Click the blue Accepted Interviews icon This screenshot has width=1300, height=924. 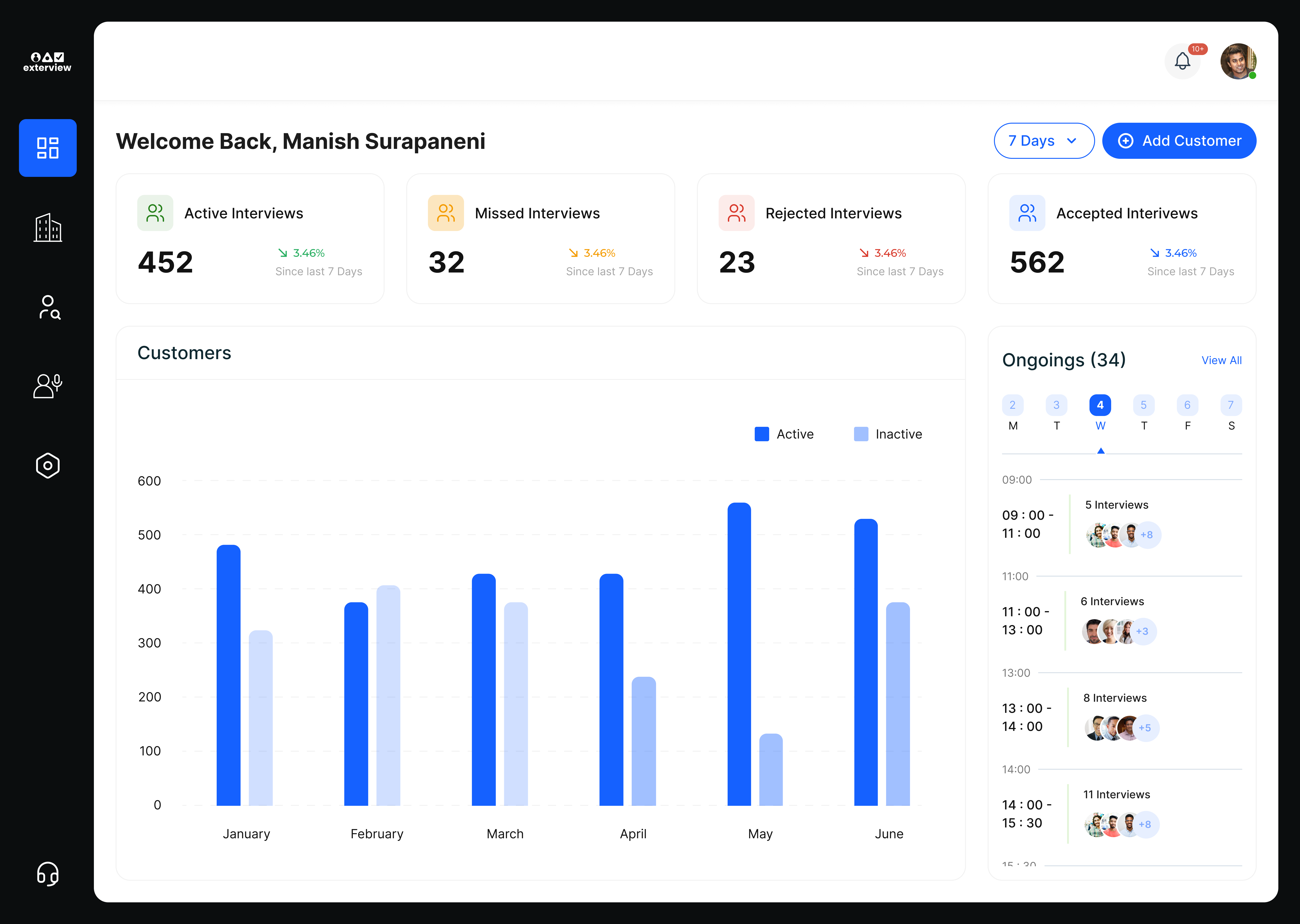1027,213
